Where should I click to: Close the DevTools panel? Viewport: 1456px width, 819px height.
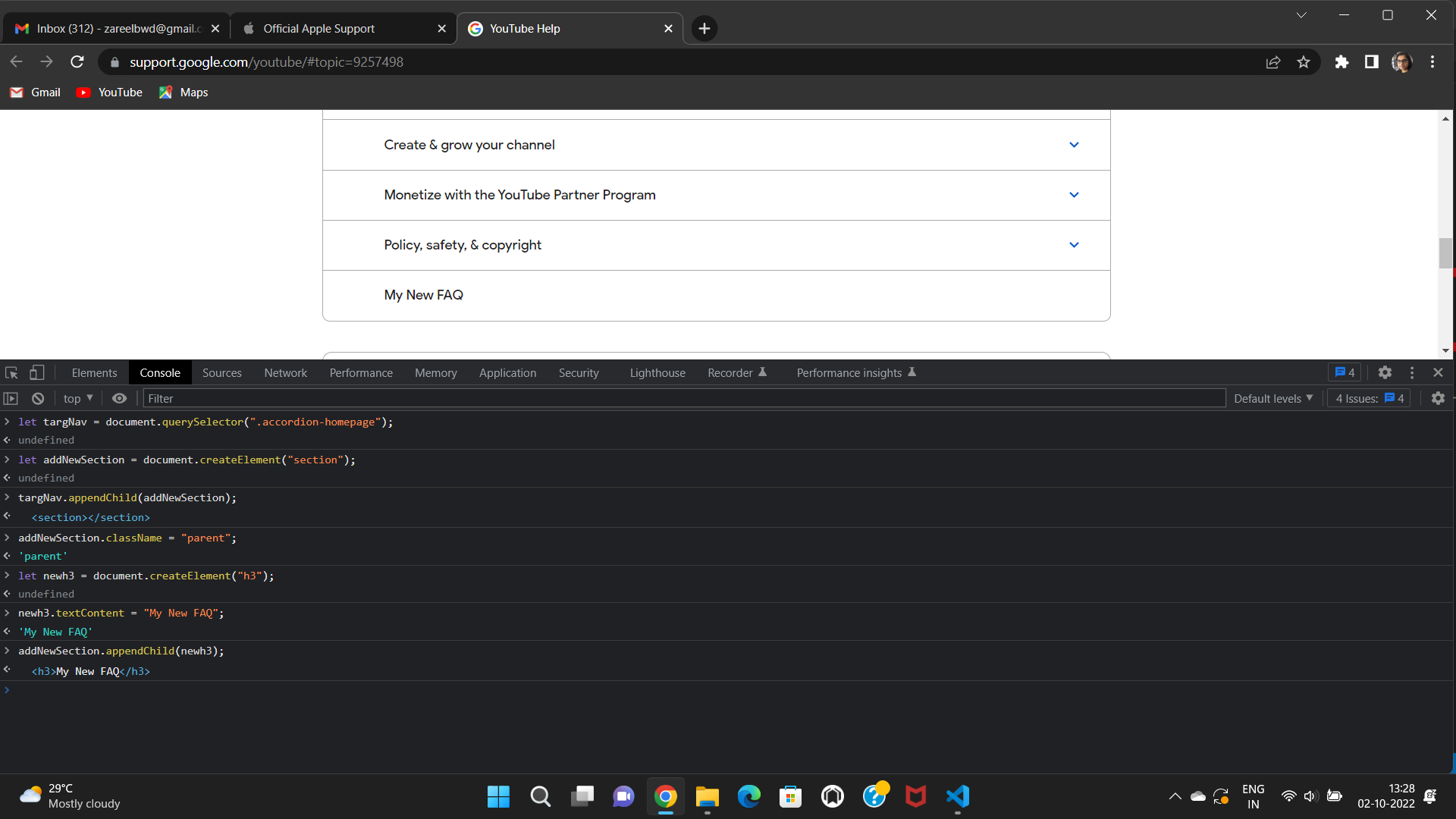coord(1438,372)
